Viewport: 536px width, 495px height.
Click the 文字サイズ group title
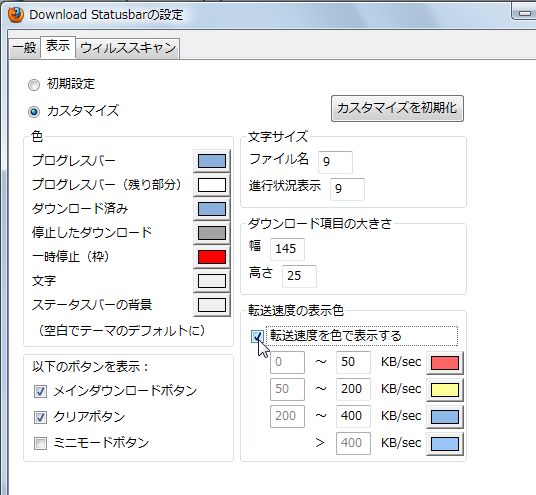pyautogui.click(x=278, y=137)
